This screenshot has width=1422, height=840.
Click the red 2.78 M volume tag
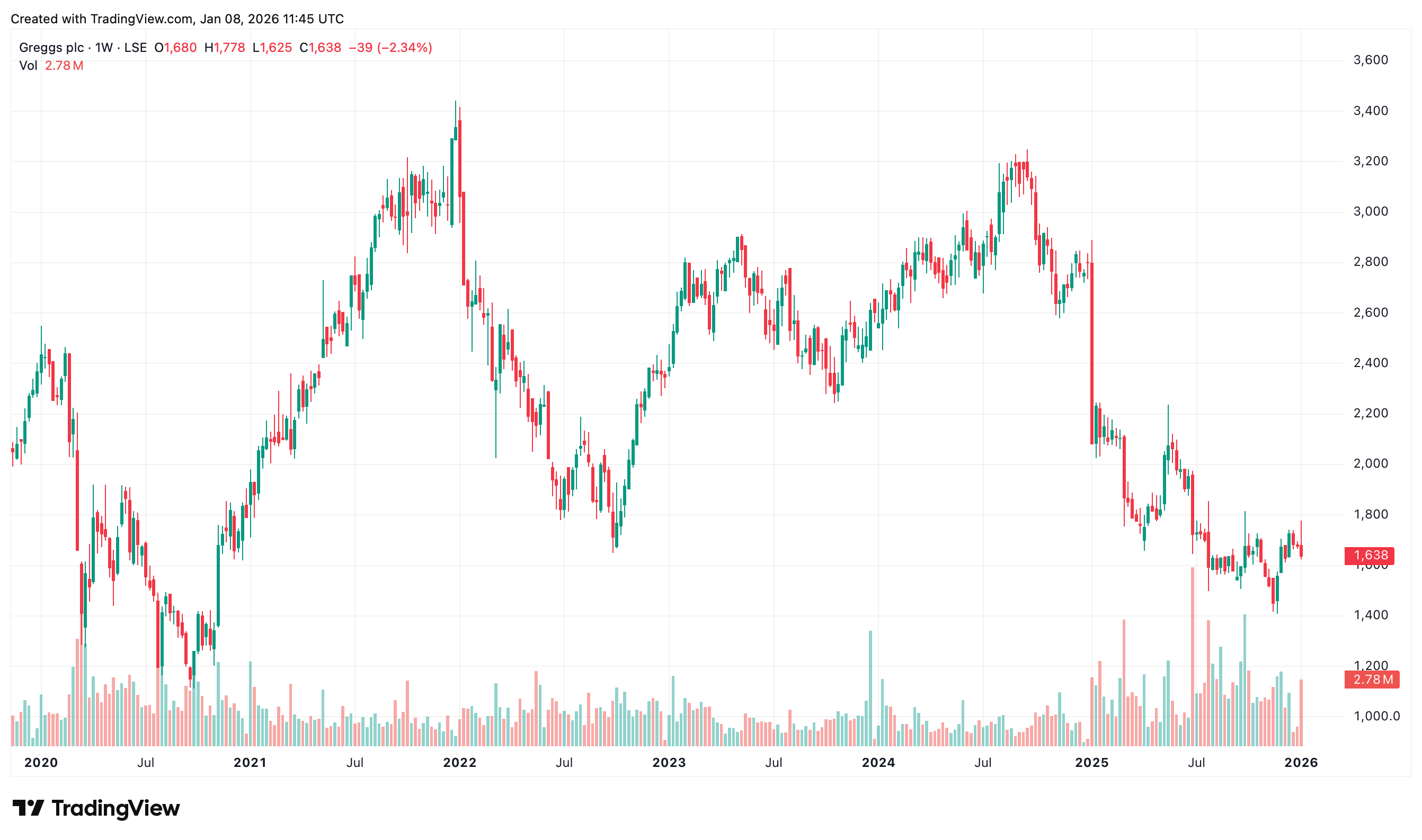(x=1372, y=679)
